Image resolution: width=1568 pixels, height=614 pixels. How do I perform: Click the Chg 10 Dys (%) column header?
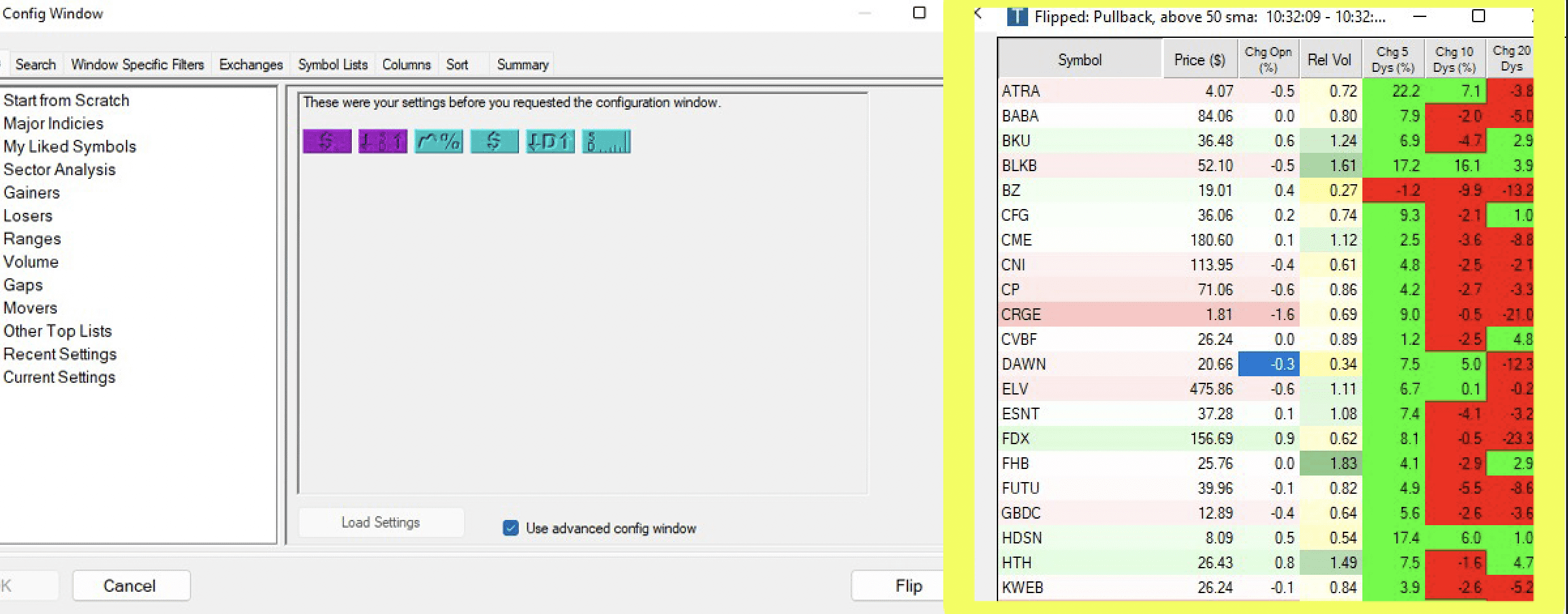coord(1454,59)
